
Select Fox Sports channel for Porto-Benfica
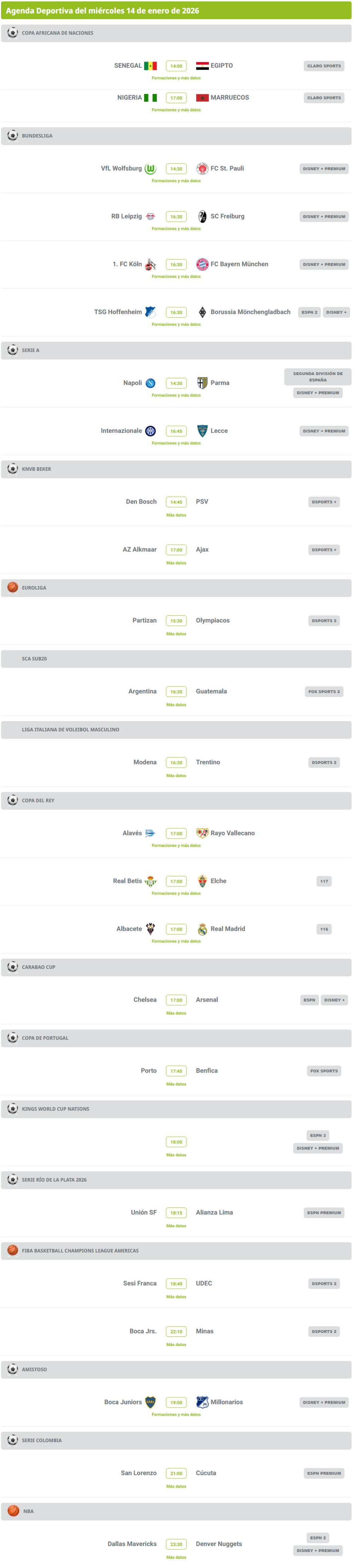[x=324, y=1071]
